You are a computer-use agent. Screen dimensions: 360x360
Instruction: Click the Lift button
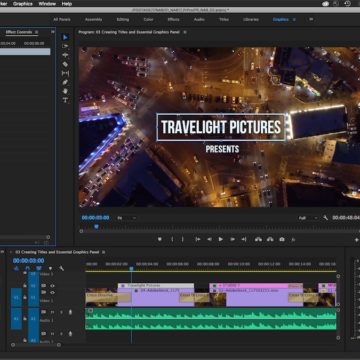(x=258, y=239)
